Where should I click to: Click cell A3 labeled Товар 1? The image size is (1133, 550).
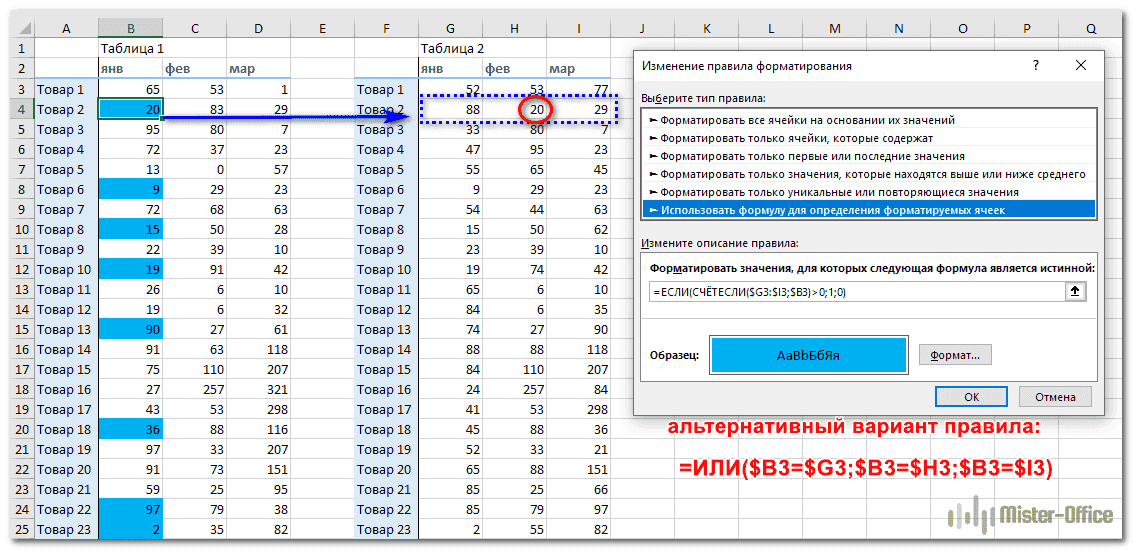point(66,89)
